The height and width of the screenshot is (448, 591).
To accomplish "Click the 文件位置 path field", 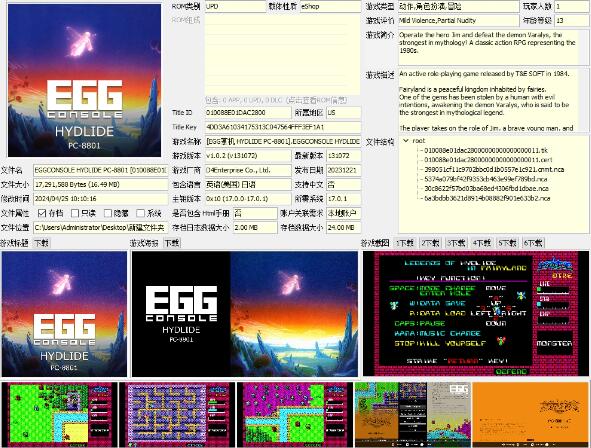I will [101, 228].
